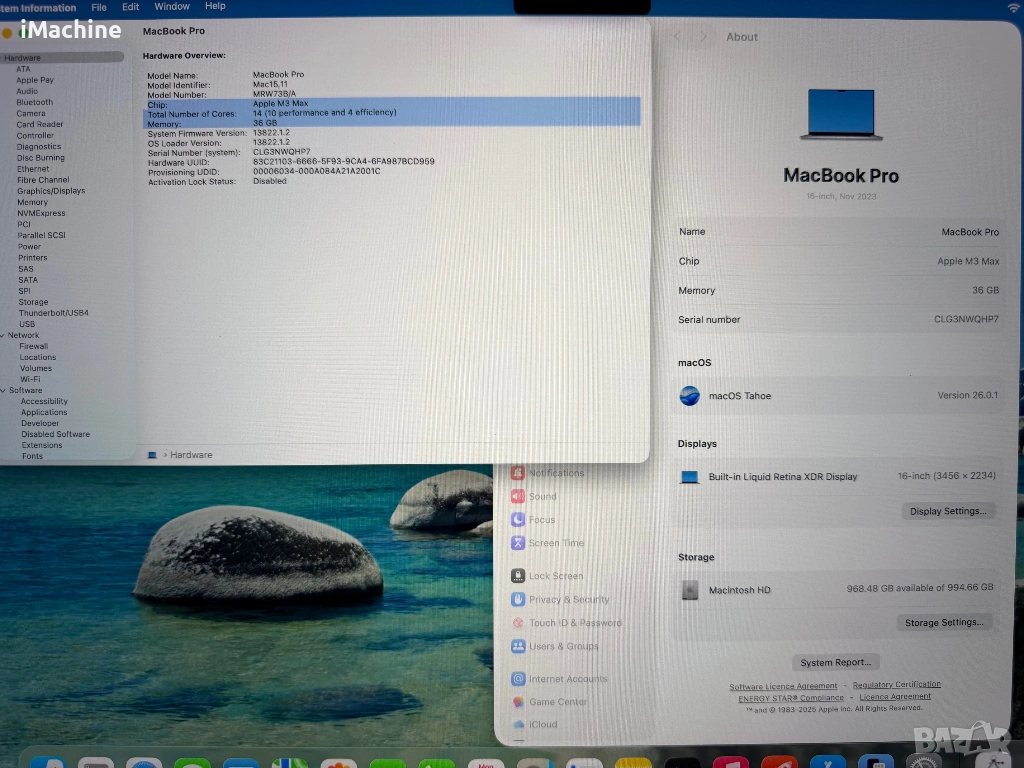
Task: Open the Notifications settings icon
Action: pyautogui.click(x=518, y=473)
